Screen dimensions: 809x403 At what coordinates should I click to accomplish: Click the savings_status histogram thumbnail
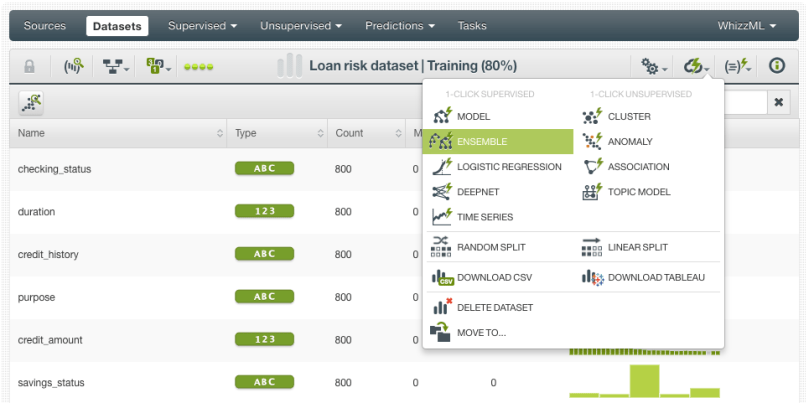point(644,380)
